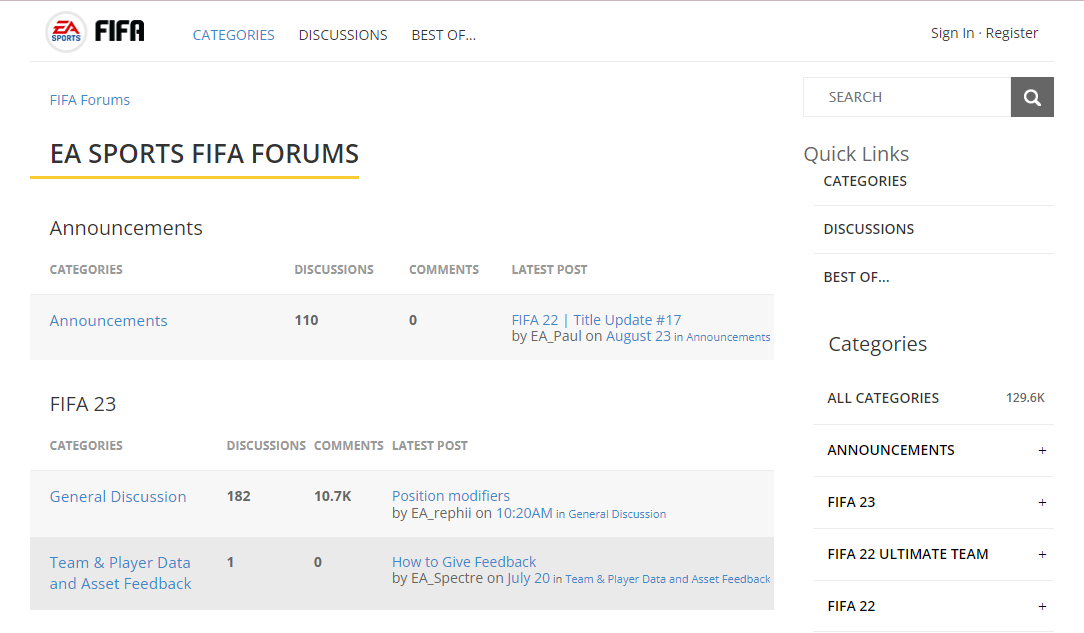Image resolution: width=1084 pixels, height=633 pixels.
Task: Open the Position modifiers post
Action: point(451,495)
